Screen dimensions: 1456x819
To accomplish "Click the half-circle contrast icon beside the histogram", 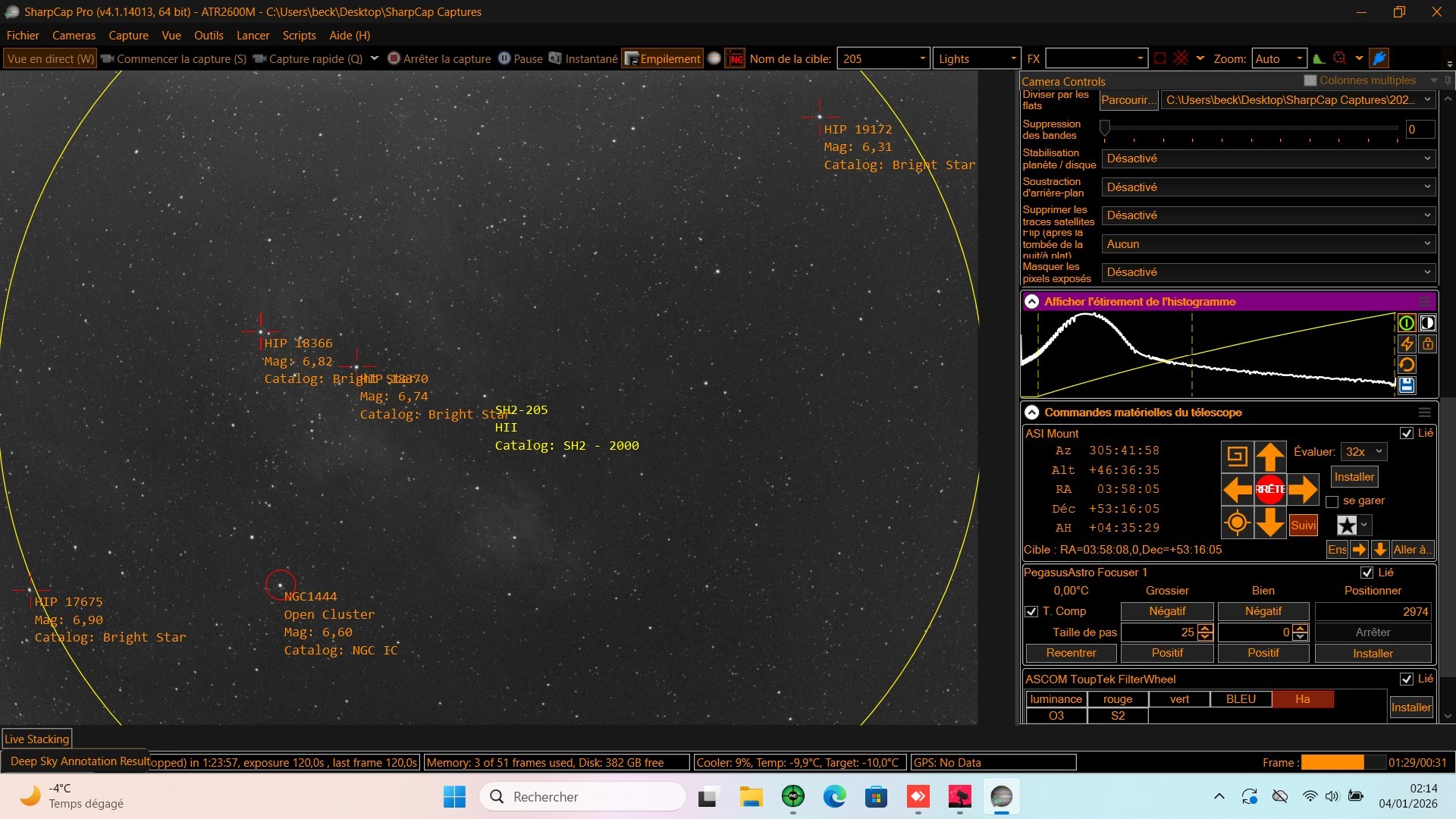I will [x=1427, y=323].
